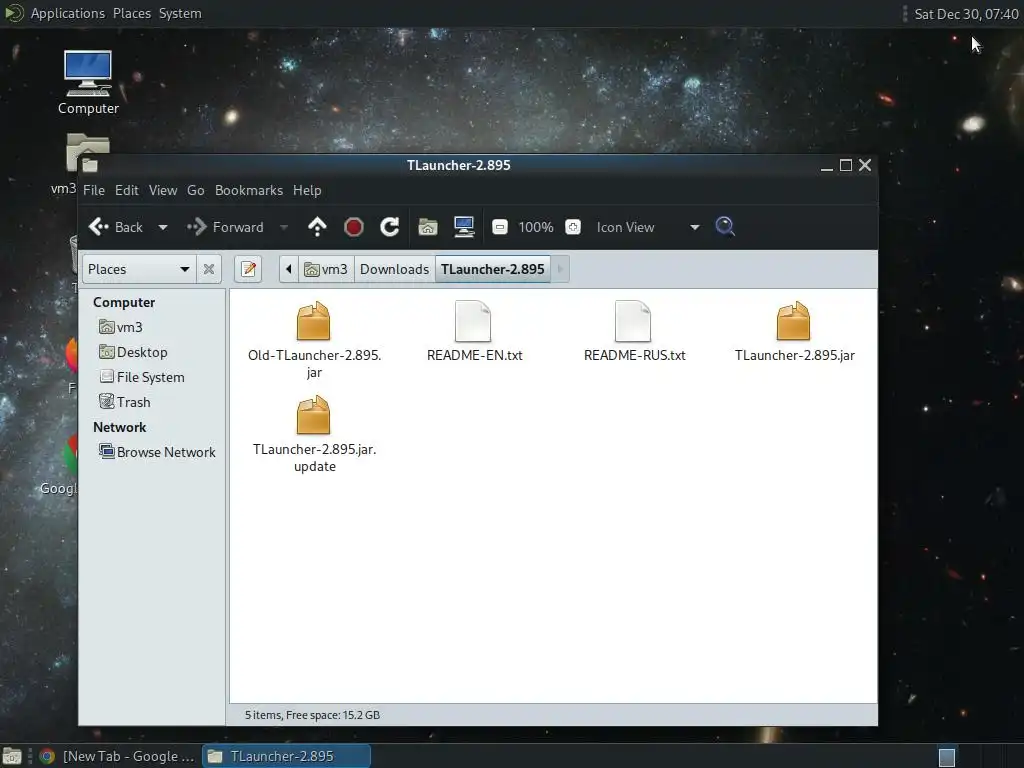Open the Applications panel menu

(68, 13)
